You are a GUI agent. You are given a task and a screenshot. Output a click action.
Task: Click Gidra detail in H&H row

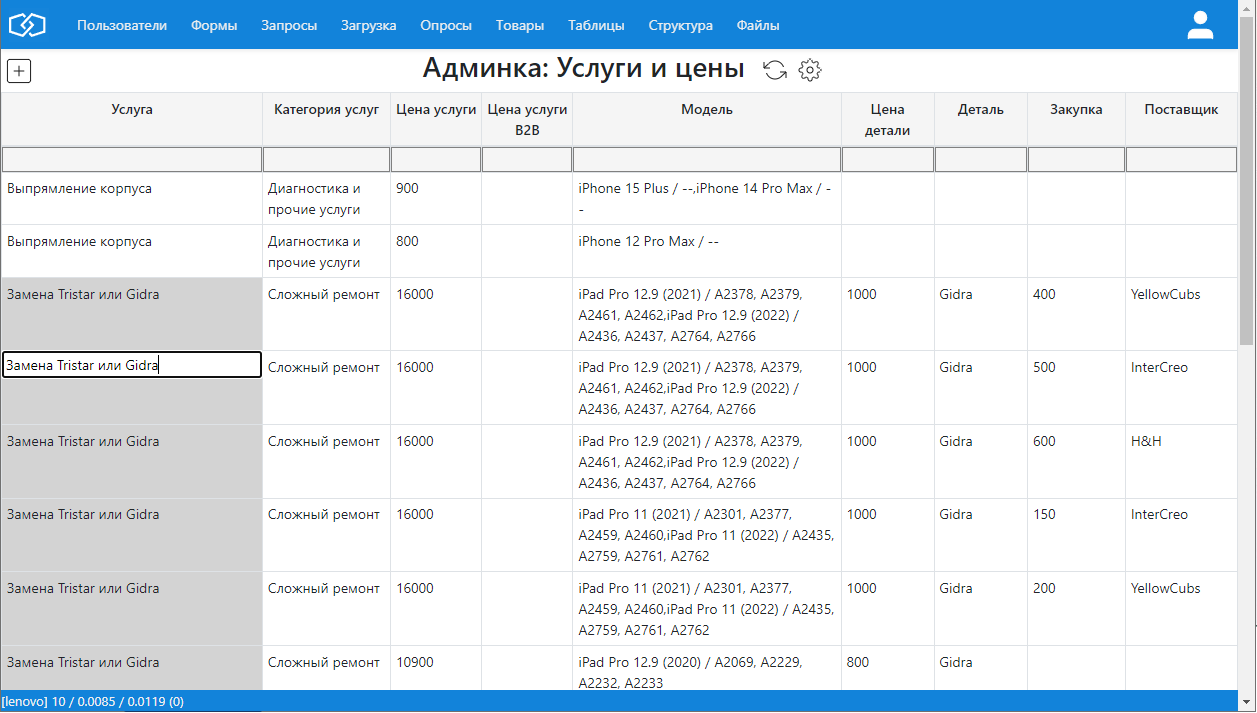click(981, 461)
